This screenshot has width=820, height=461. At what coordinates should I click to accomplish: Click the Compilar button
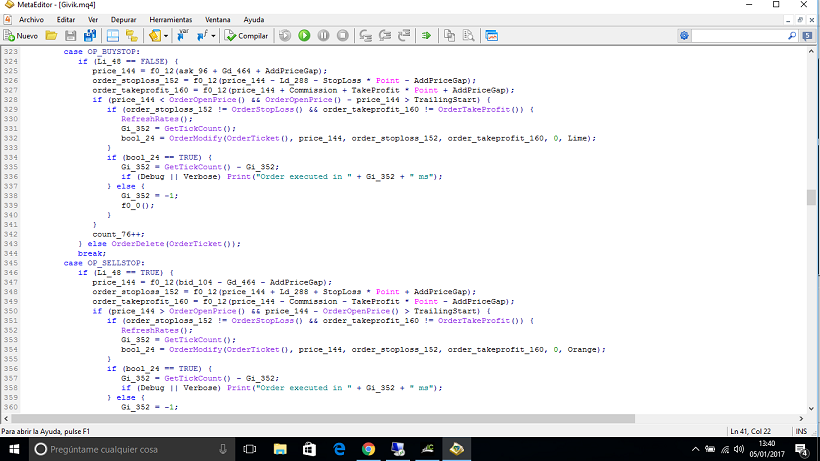[x=246, y=36]
